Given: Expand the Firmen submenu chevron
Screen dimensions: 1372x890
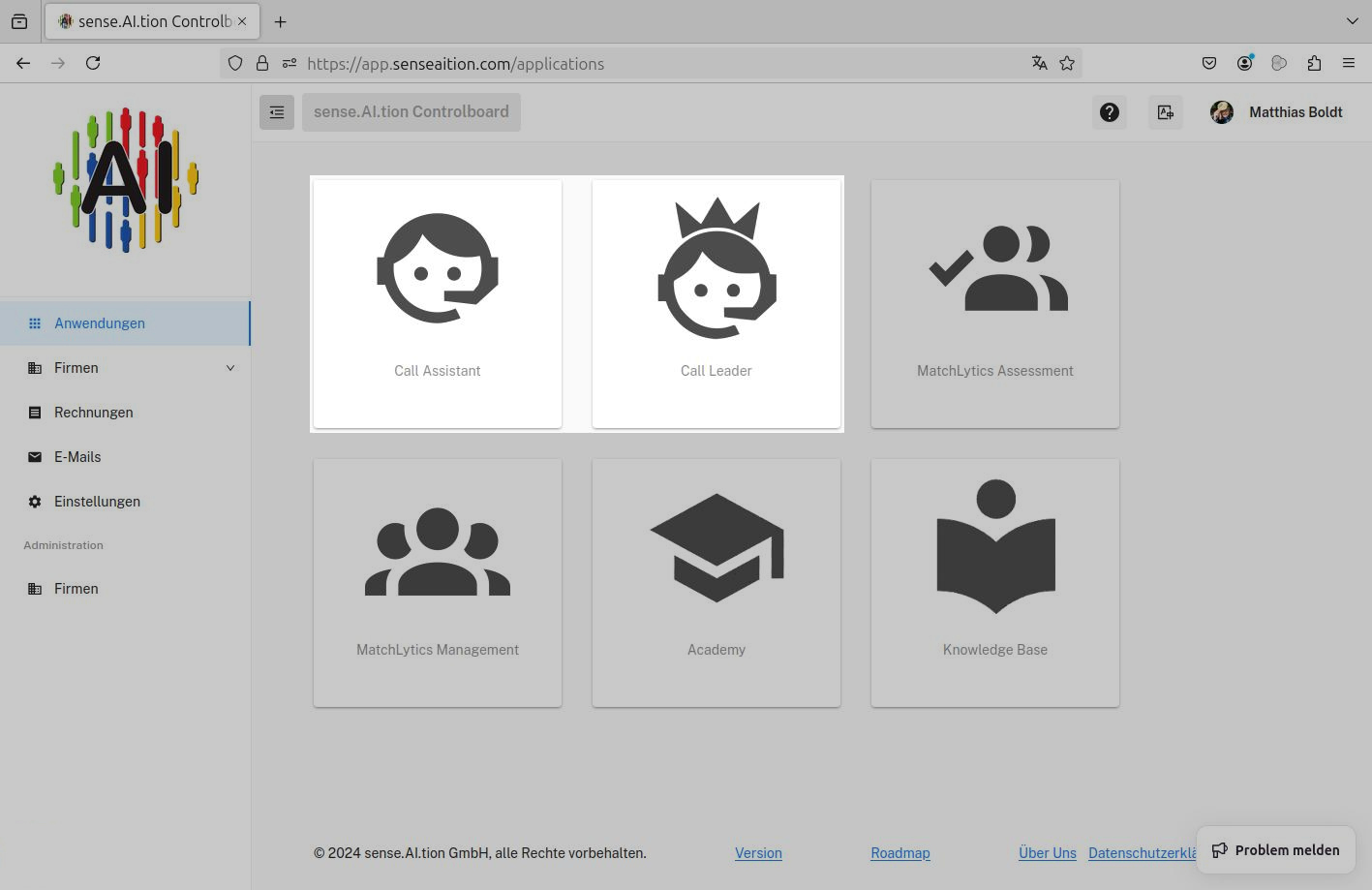Looking at the screenshot, I should tap(230, 368).
